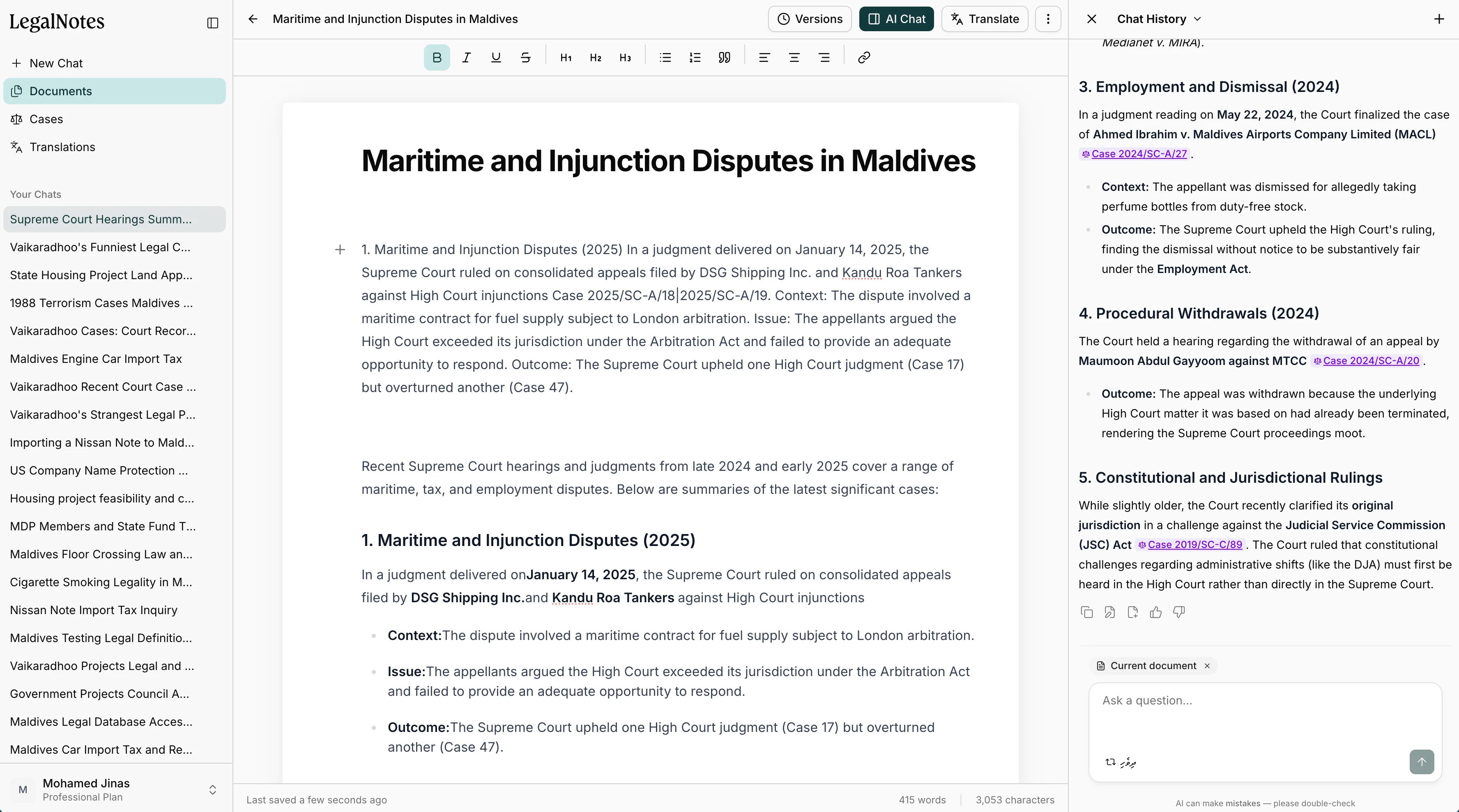Open the Cases section
The height and width of the screenshot is (812, 1459).
[115, 119]
